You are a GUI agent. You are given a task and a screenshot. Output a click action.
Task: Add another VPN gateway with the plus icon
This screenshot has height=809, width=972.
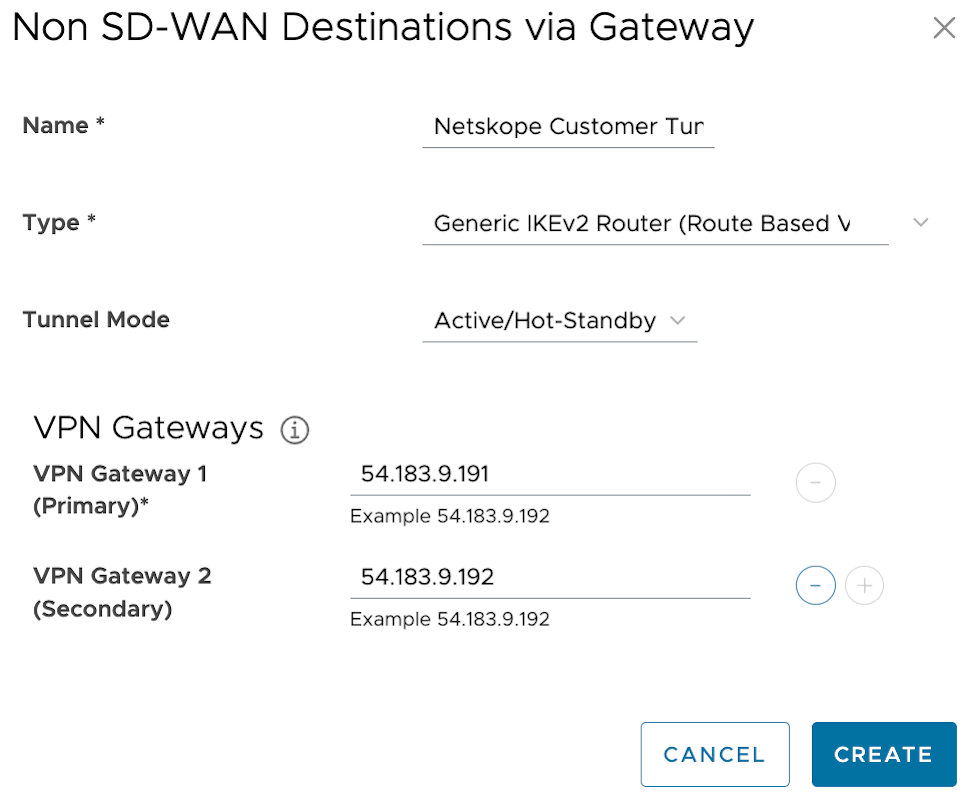pyautogui.click(x=864, y=585)
